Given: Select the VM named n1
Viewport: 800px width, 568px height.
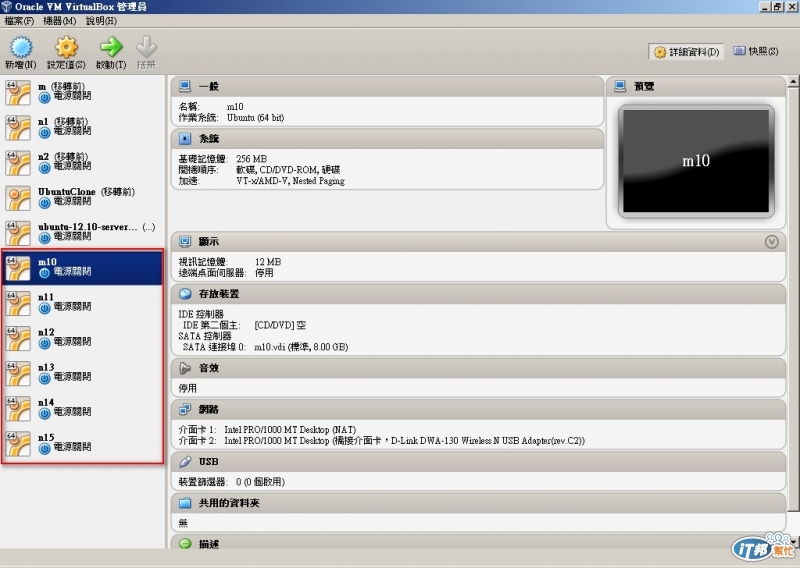Looking at the screenshot, I should point(83,127).
